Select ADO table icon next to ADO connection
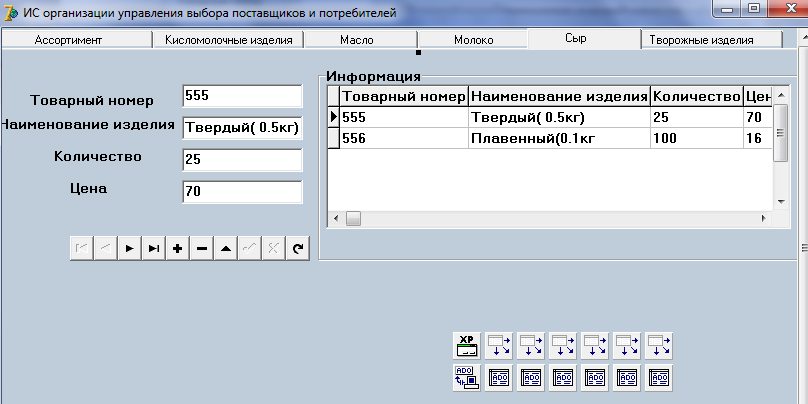This screenshot has width=808, height=404. click(499, 378)
